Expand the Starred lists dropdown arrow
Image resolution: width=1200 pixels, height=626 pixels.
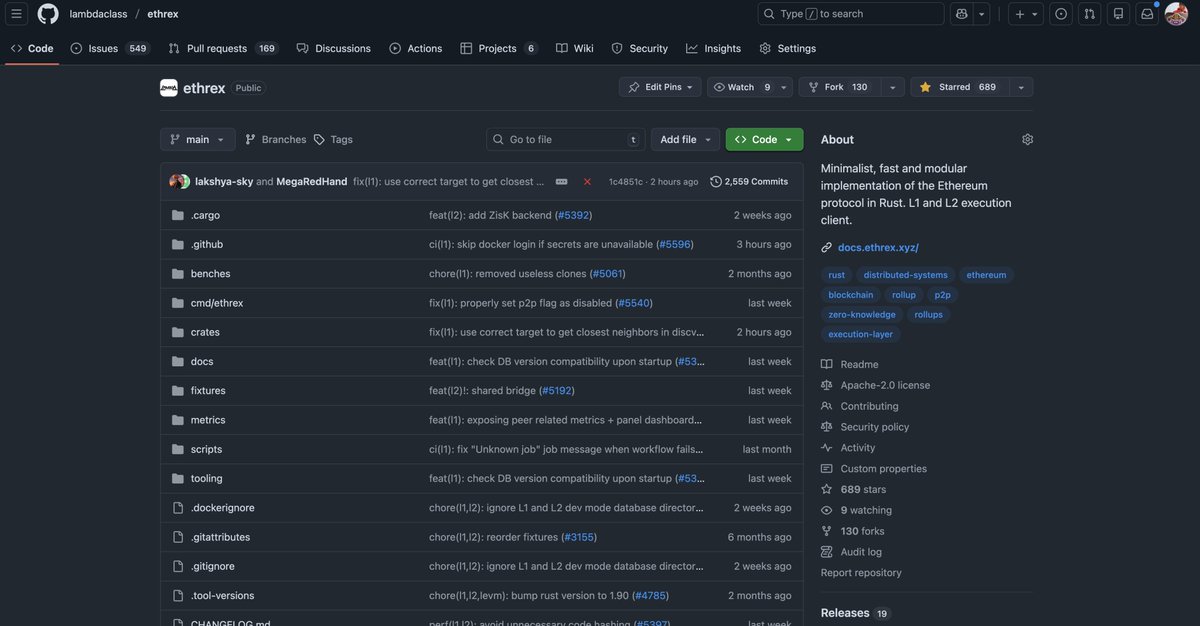(x=1021, y=87)
